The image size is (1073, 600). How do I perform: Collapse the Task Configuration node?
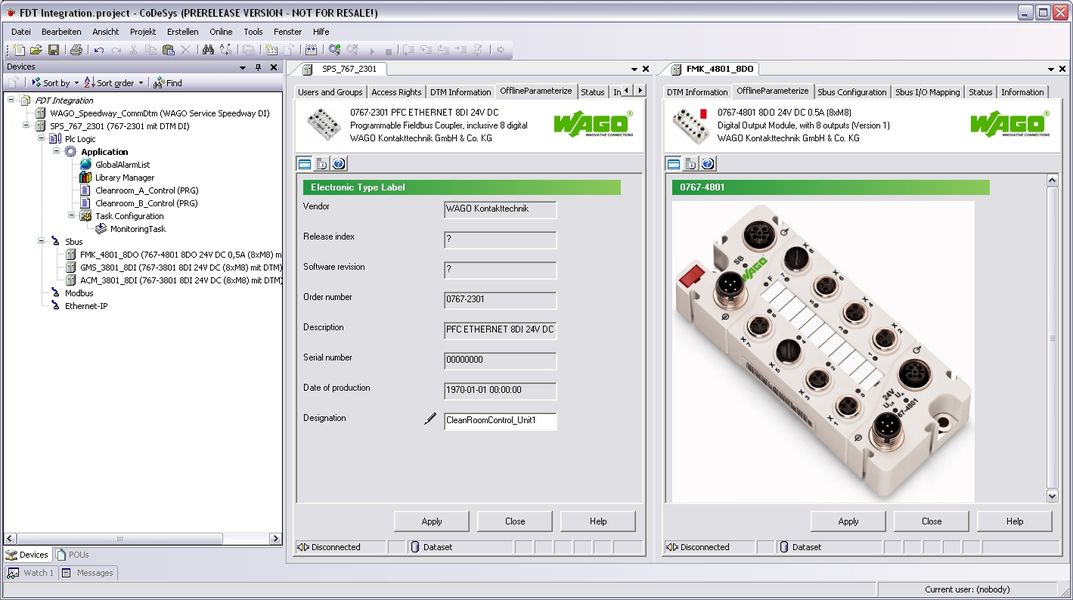(71, 216)
